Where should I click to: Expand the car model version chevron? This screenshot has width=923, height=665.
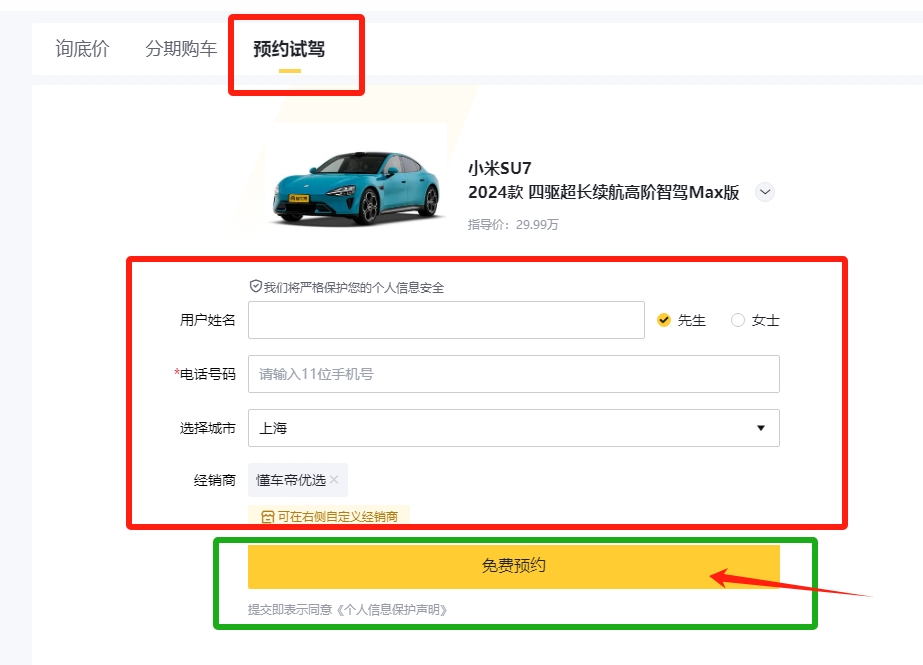(765, 192)
